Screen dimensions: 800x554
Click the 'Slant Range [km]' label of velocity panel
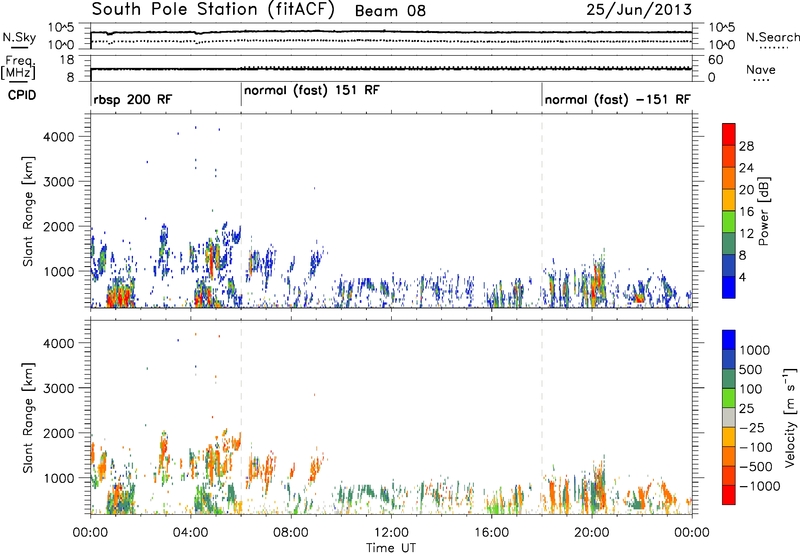tap(28, 417)
